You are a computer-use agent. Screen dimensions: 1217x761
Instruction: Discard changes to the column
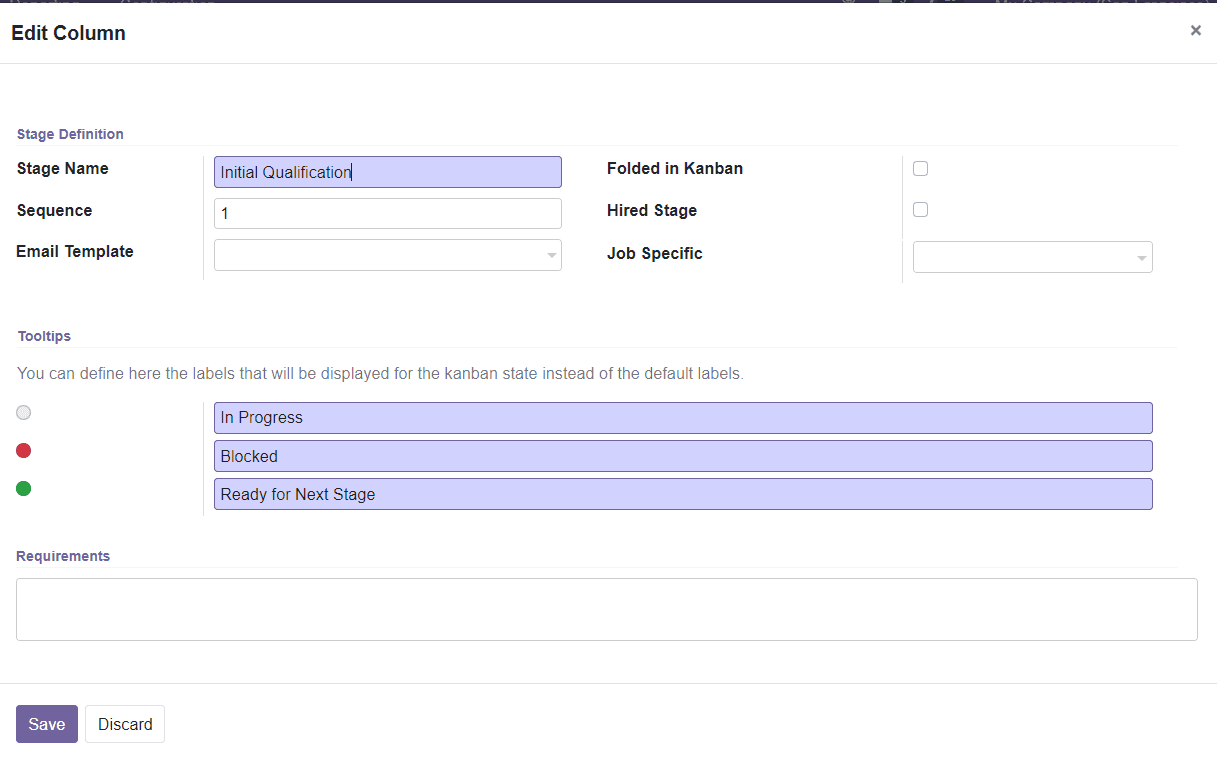pos(124,723)
